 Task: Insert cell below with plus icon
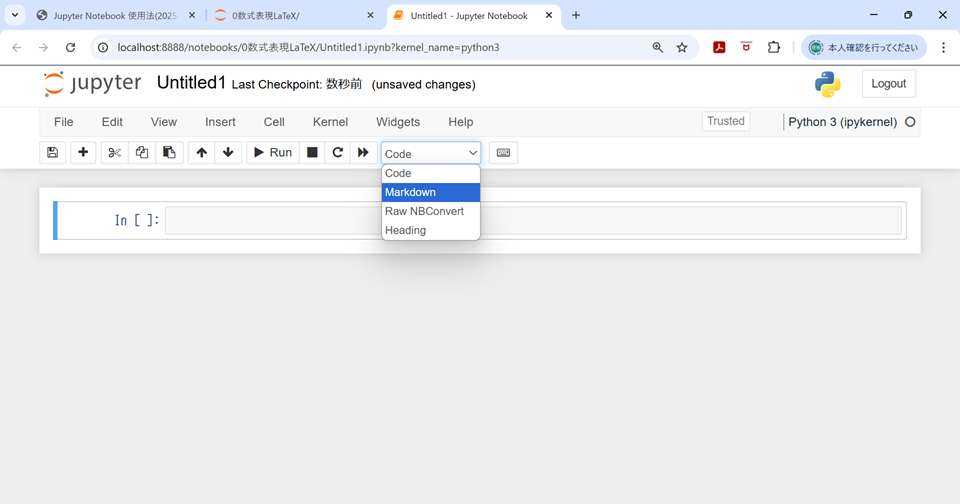(83, 152)
